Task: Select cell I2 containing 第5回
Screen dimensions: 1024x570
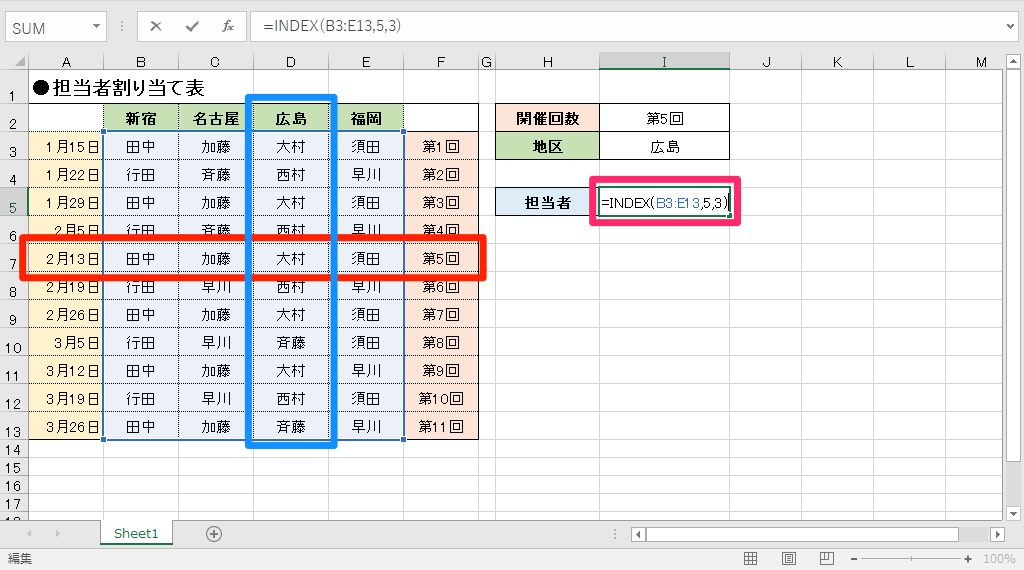Action: (664, 118)
